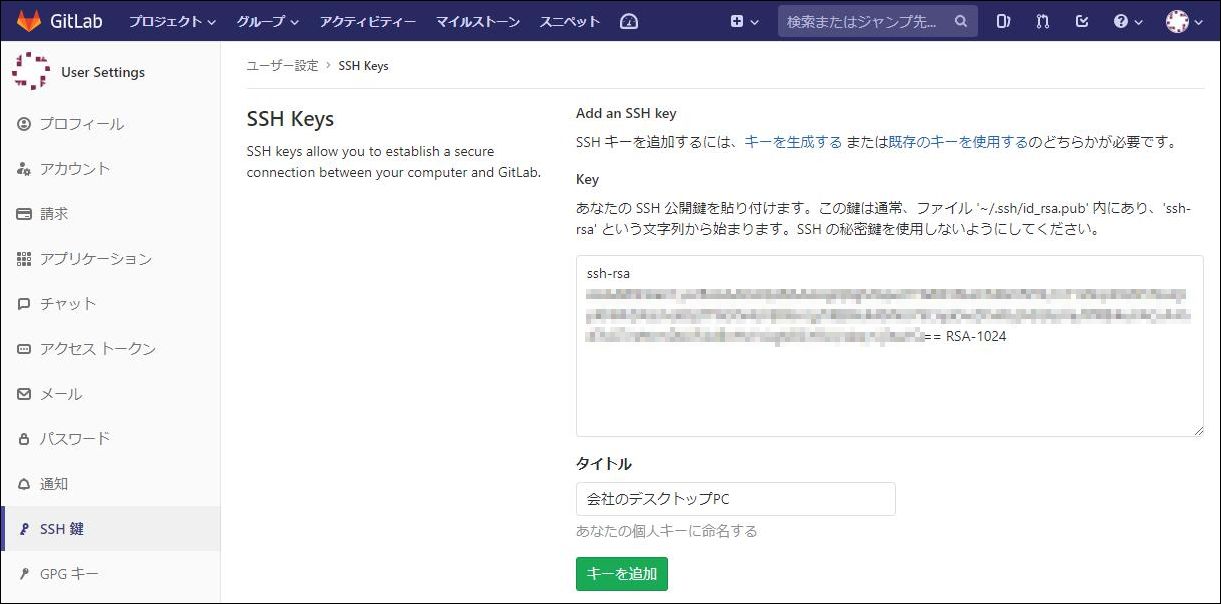Click the キーを追加 button
1221x604 pixels.
click(621, 574)
